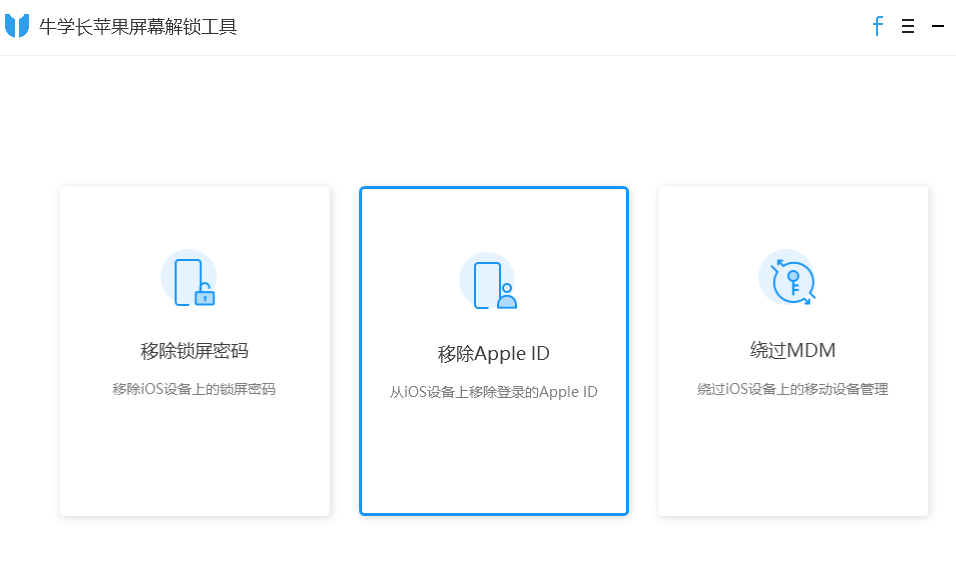Select the 移除锁屏密码 heading

tap(194, 351)
